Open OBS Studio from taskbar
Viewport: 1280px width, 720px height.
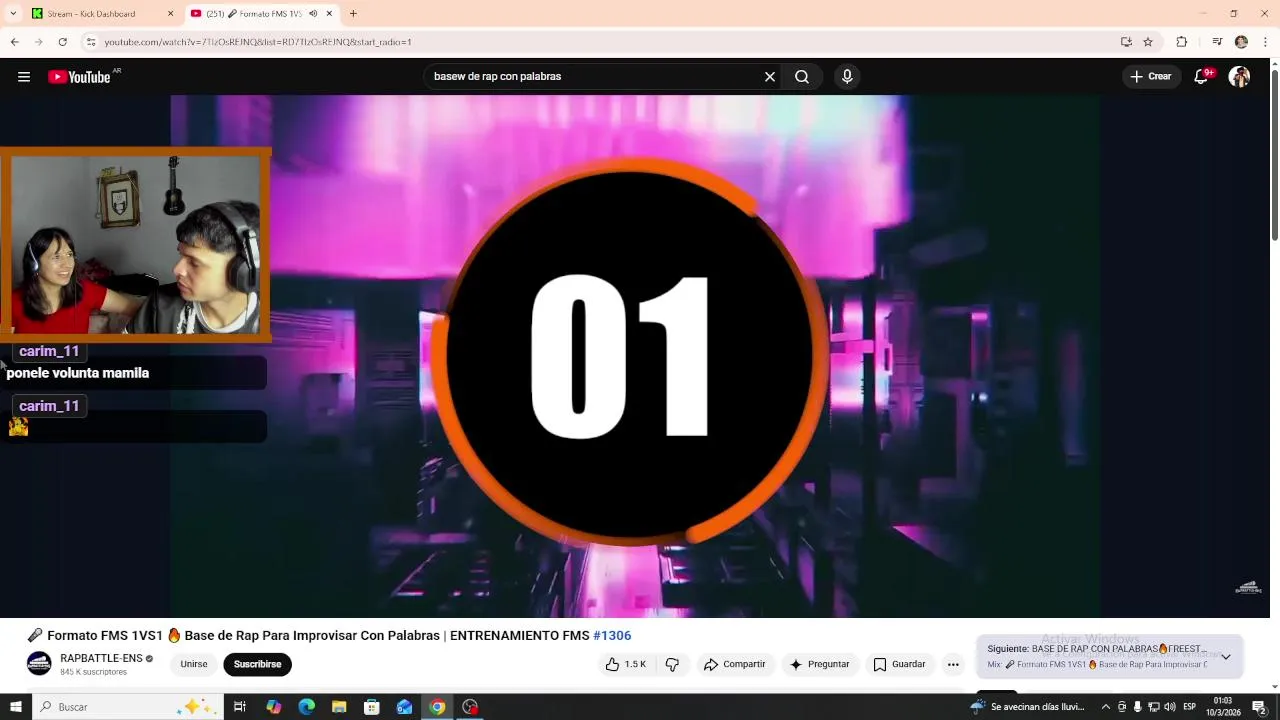pyautogui.click(x=470, y=707)
